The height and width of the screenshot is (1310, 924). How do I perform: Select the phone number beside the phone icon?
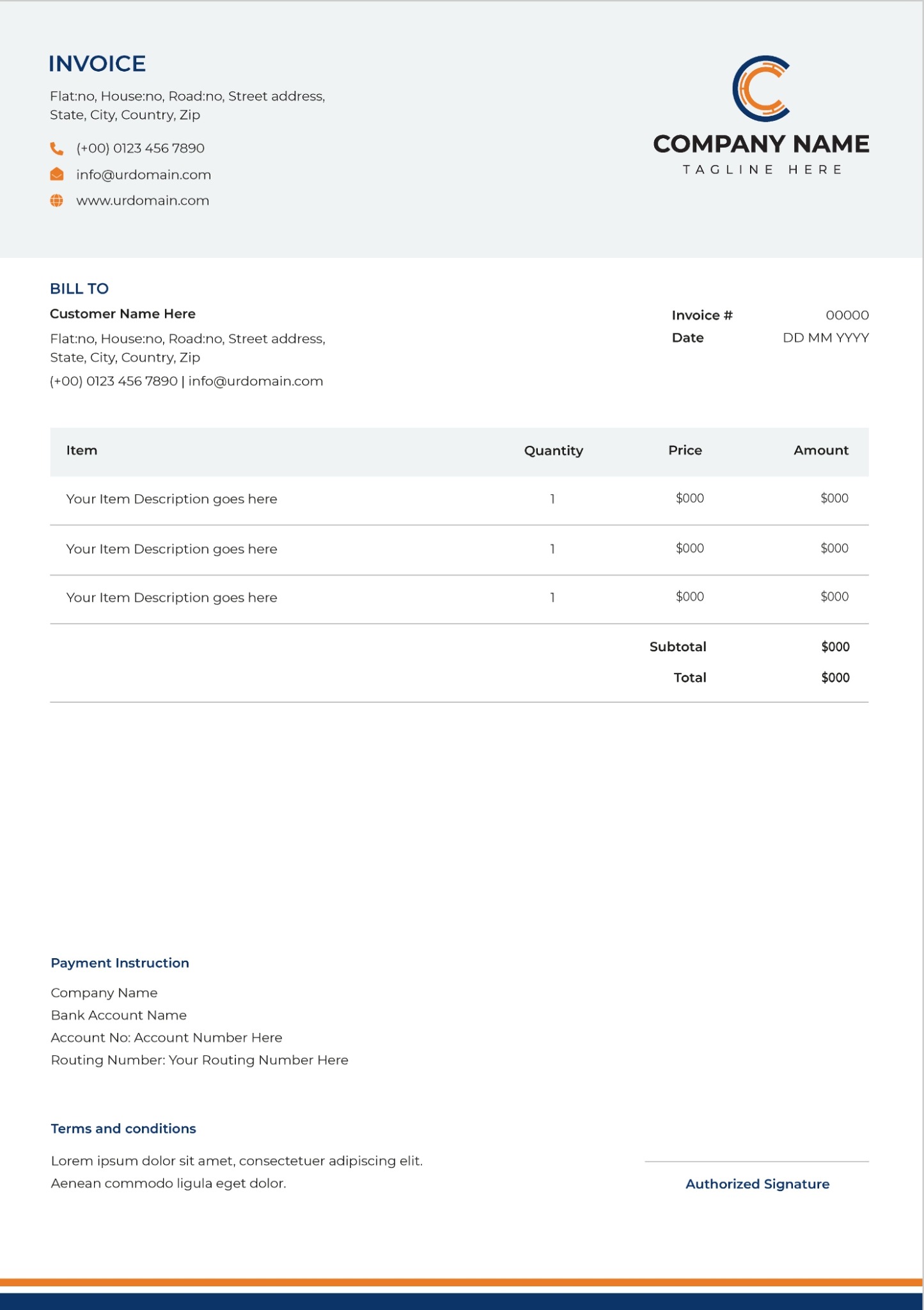[x=140, y=148]
